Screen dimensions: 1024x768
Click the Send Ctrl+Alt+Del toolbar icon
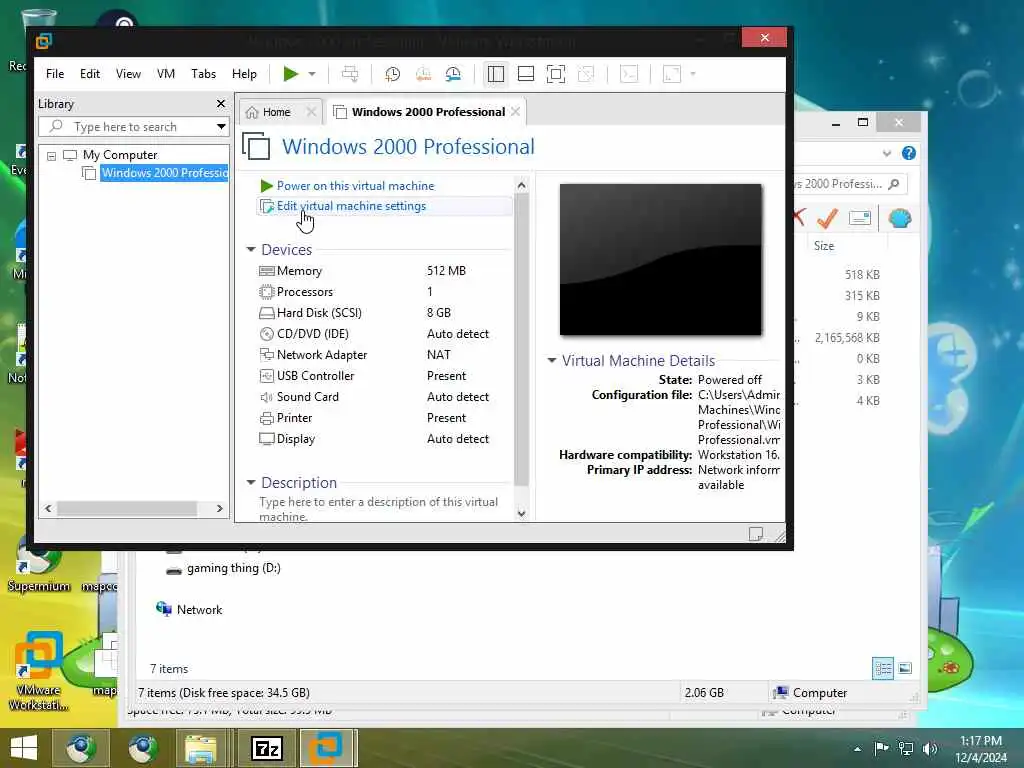[x=350, y=74]
